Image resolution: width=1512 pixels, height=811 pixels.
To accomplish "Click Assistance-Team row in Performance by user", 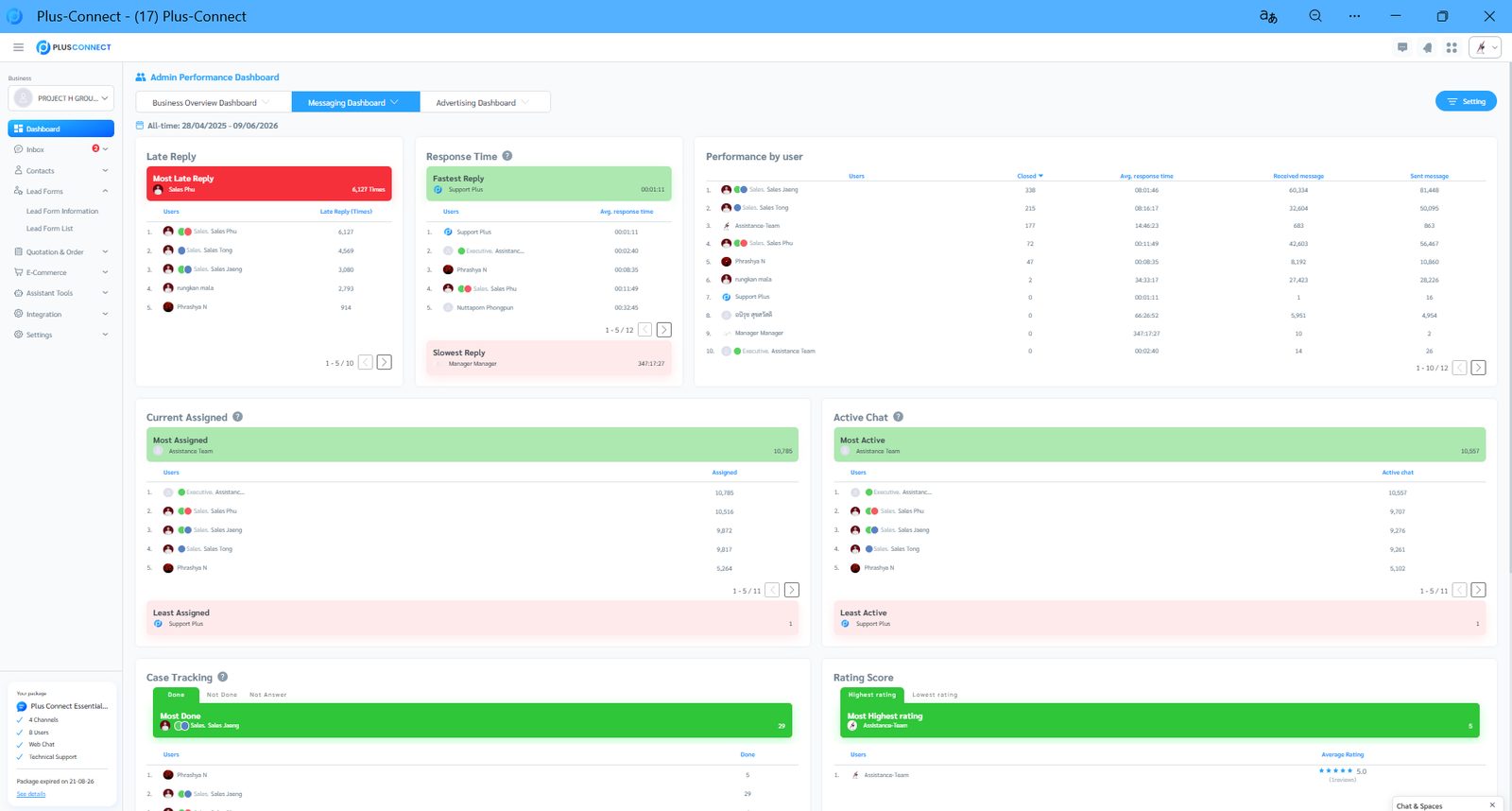I will pos(1096,226).
